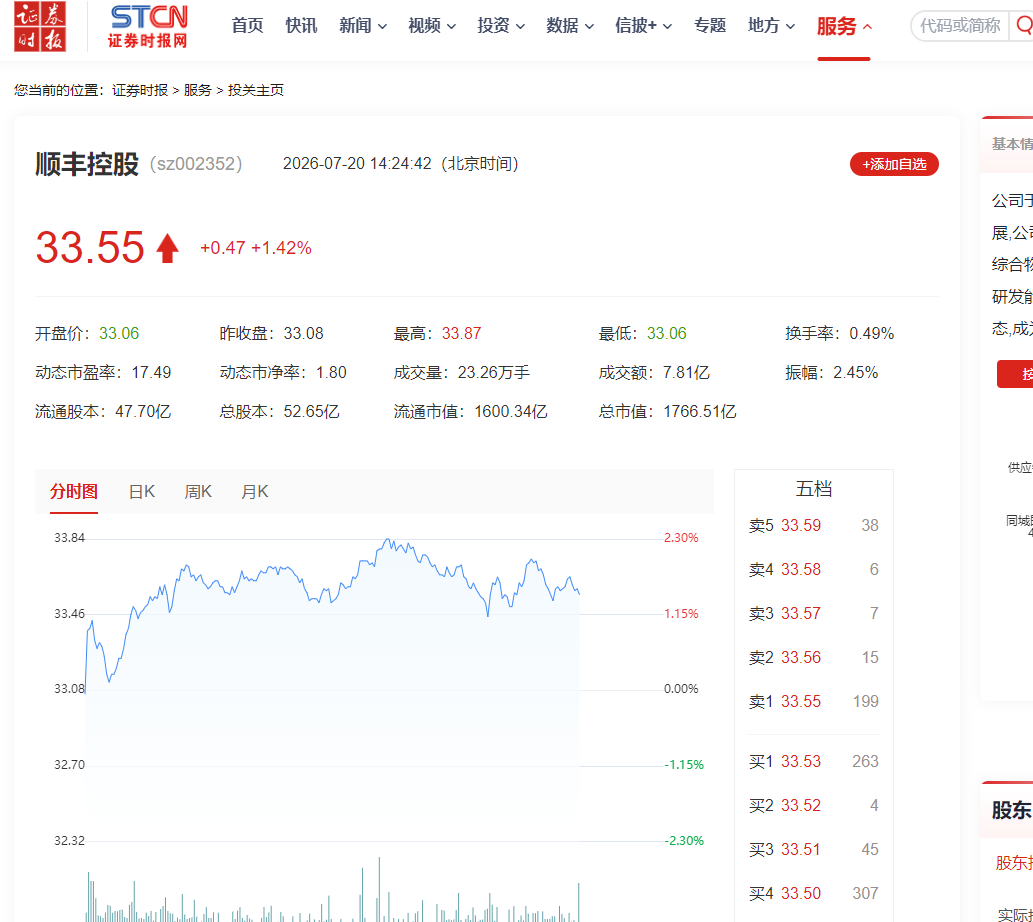1033x922 pixels.
Task: Click the 动态市盈率 value 17.49
Action: point(151,373)
